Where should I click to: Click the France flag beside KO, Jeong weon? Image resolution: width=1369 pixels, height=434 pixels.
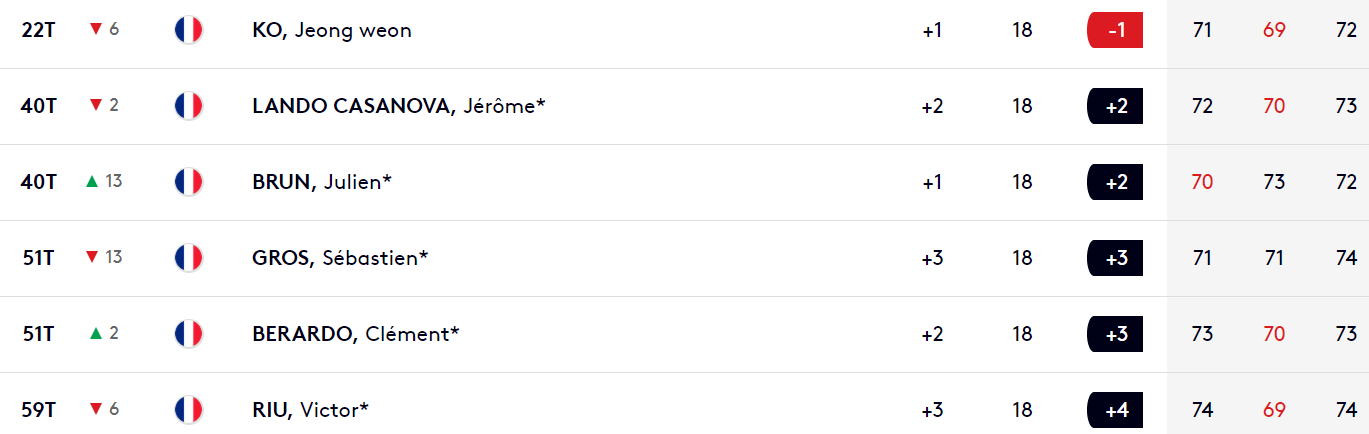point(188,30)
